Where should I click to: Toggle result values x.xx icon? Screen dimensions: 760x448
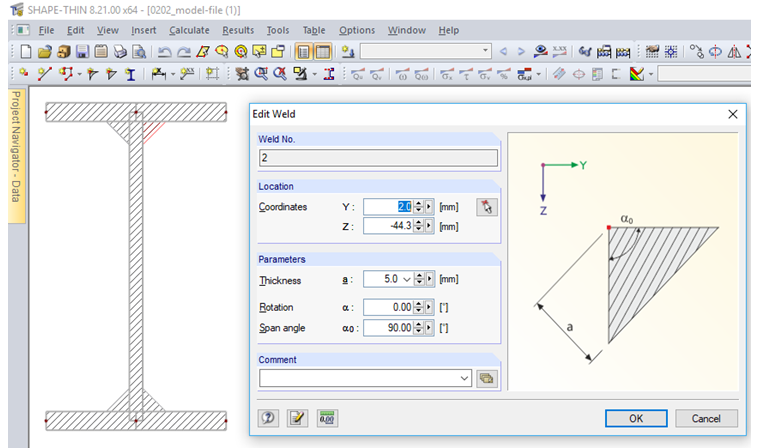pos(560,51)
